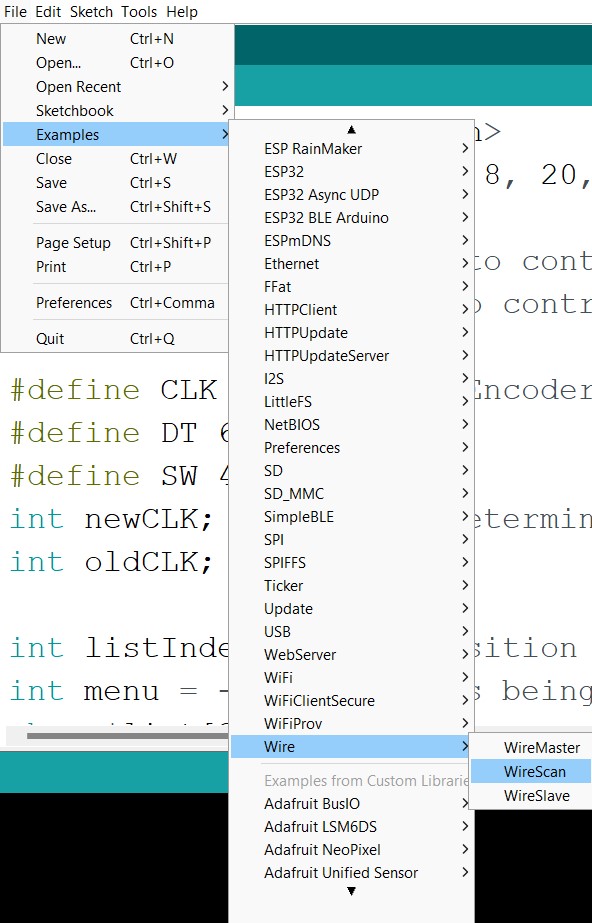592x923 pixels.
Task: Open the Tools menu
Action: 139,12
